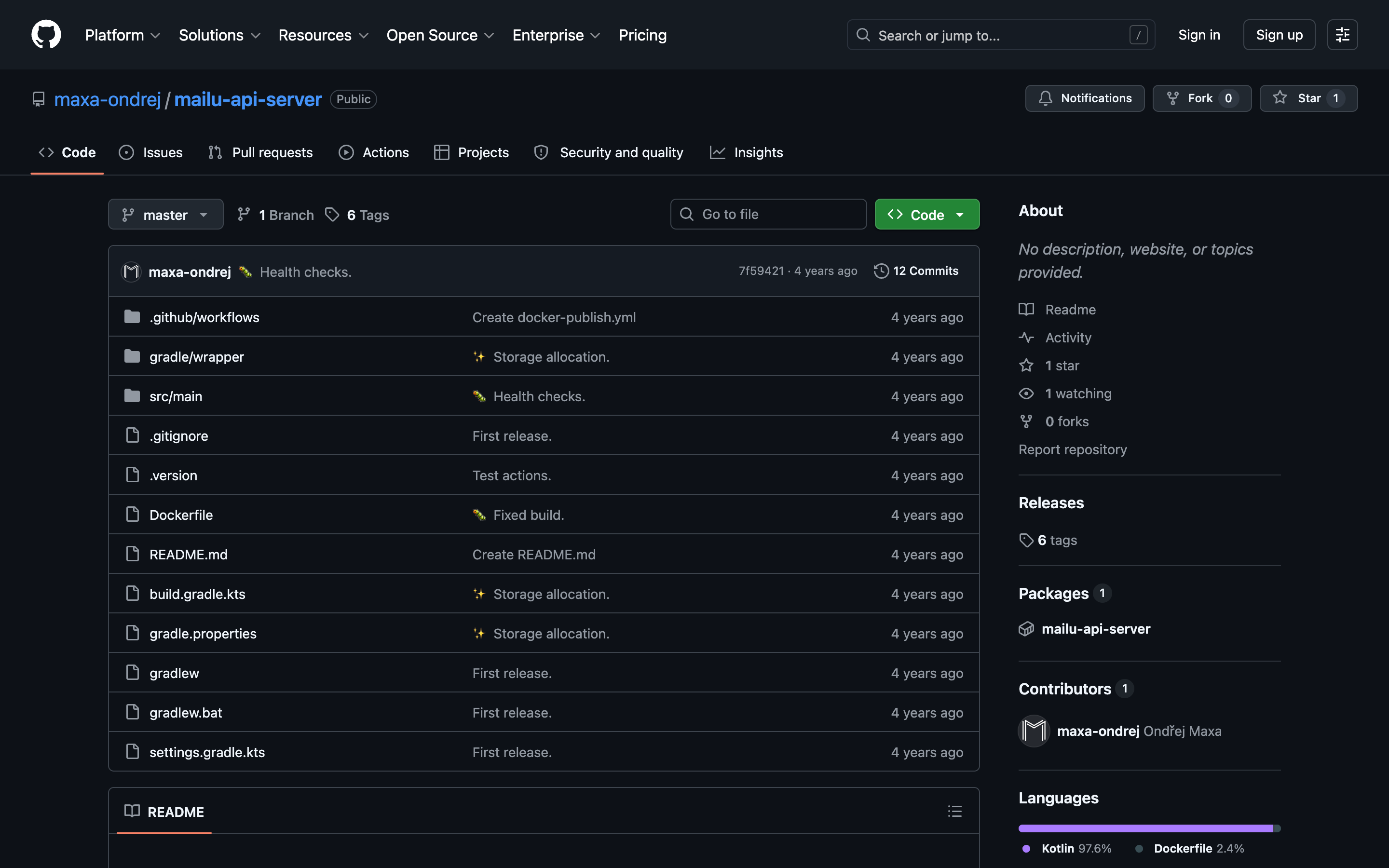Open the gradle.properties file
Screen dimensions: 1389x868
[x=203, y=633]
